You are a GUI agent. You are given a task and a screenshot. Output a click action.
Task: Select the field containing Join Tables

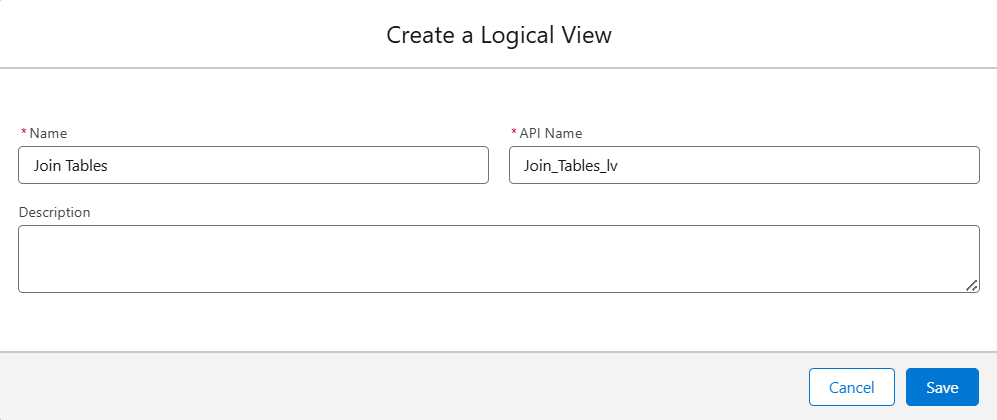[253, 165]
